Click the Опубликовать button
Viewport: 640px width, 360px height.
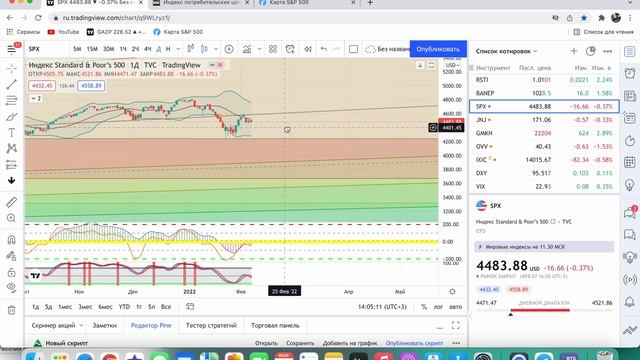(438, 49)
